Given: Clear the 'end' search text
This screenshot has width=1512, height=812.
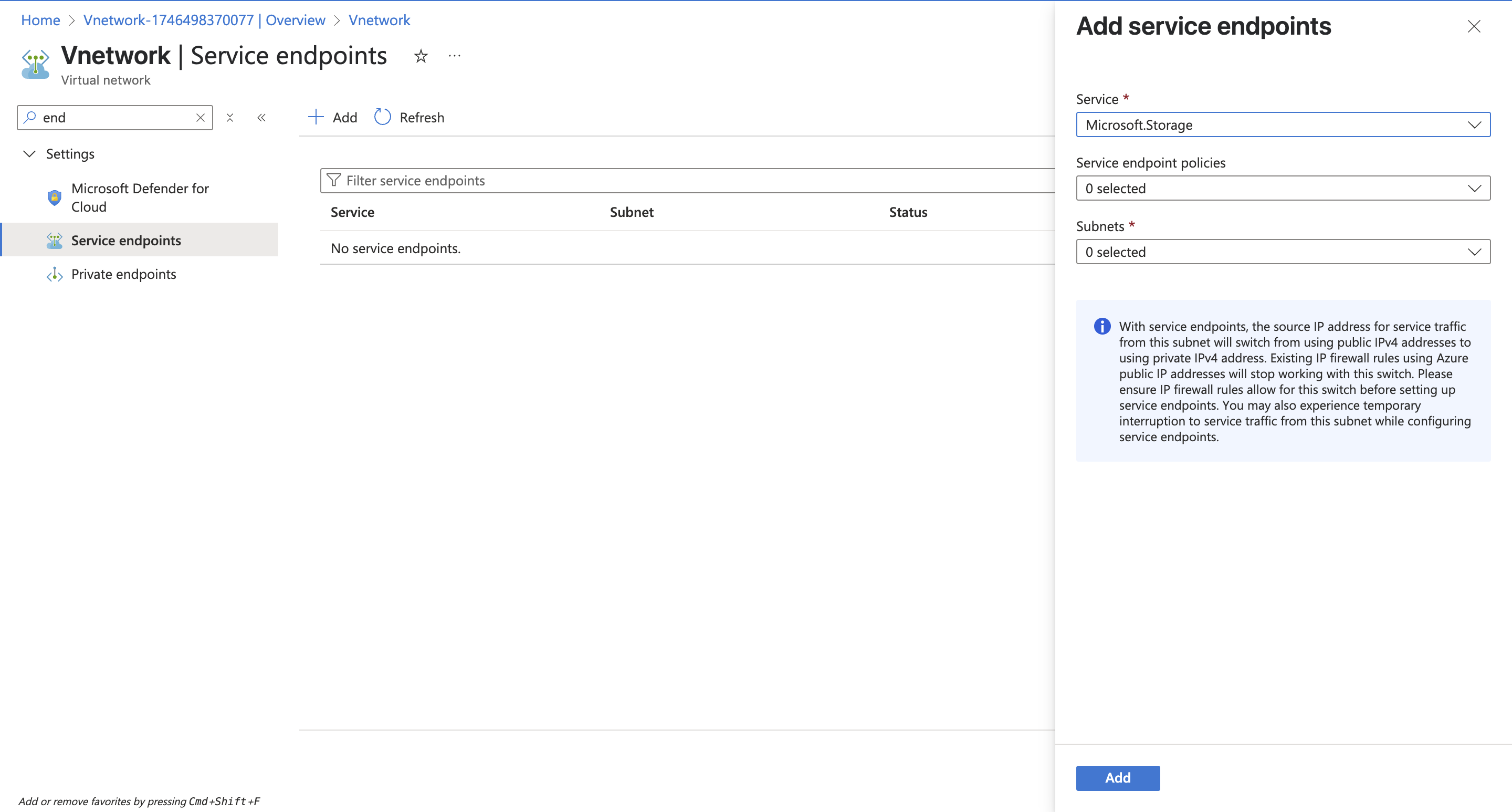Looking at the screenshot, I should click(x=200, y=118).
